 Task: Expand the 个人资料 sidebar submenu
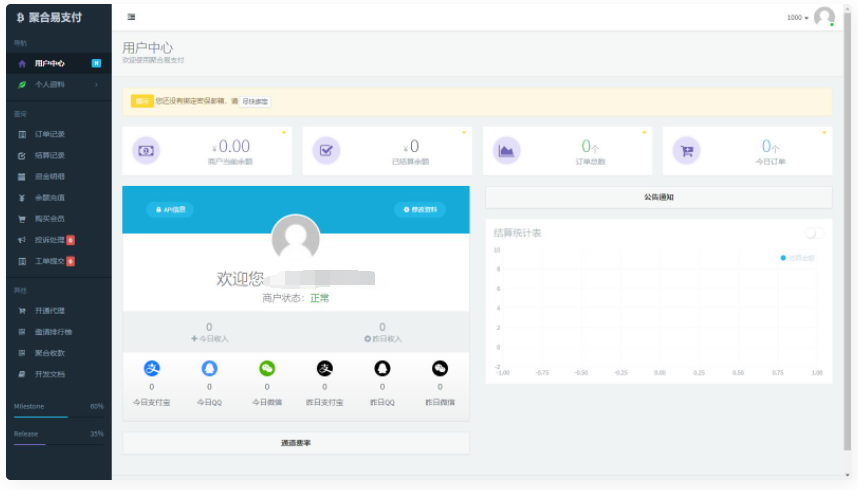click(57, 85)
